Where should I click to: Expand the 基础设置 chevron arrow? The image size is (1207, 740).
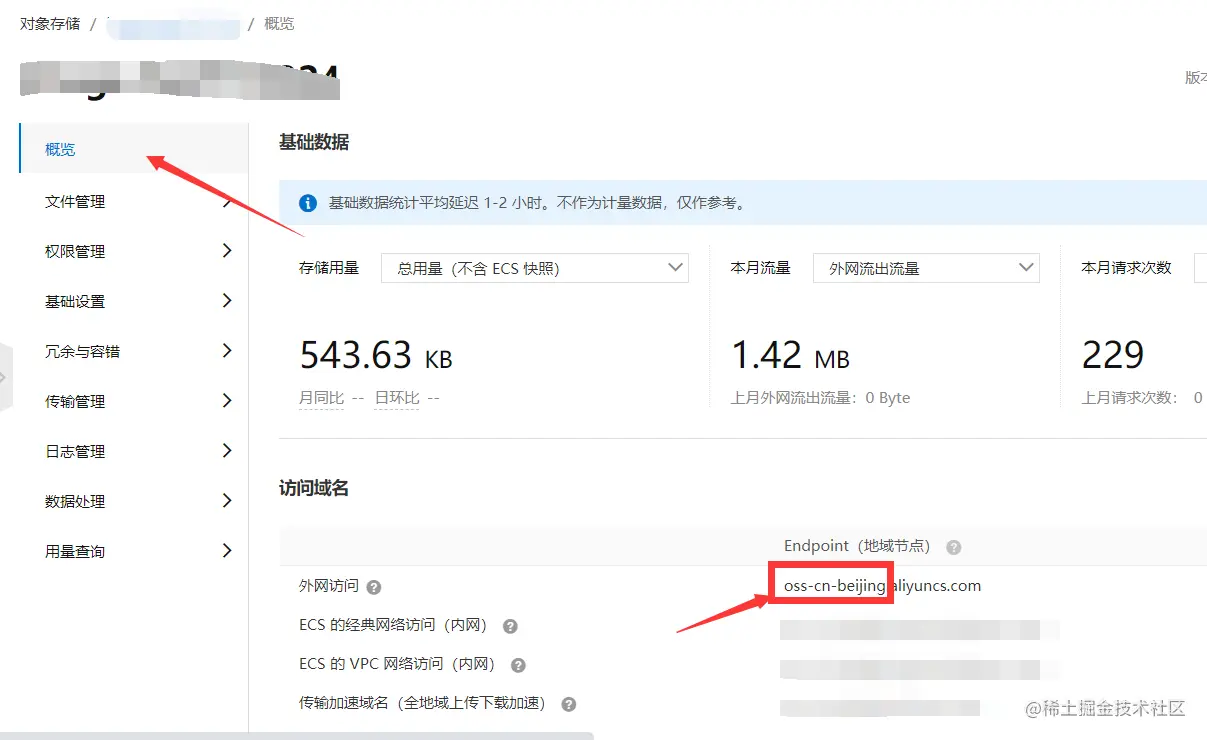(227, 301)
